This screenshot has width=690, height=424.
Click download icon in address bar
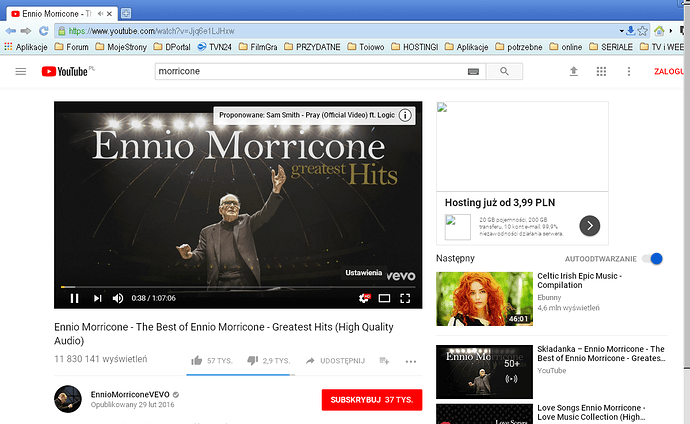point(631,30)
